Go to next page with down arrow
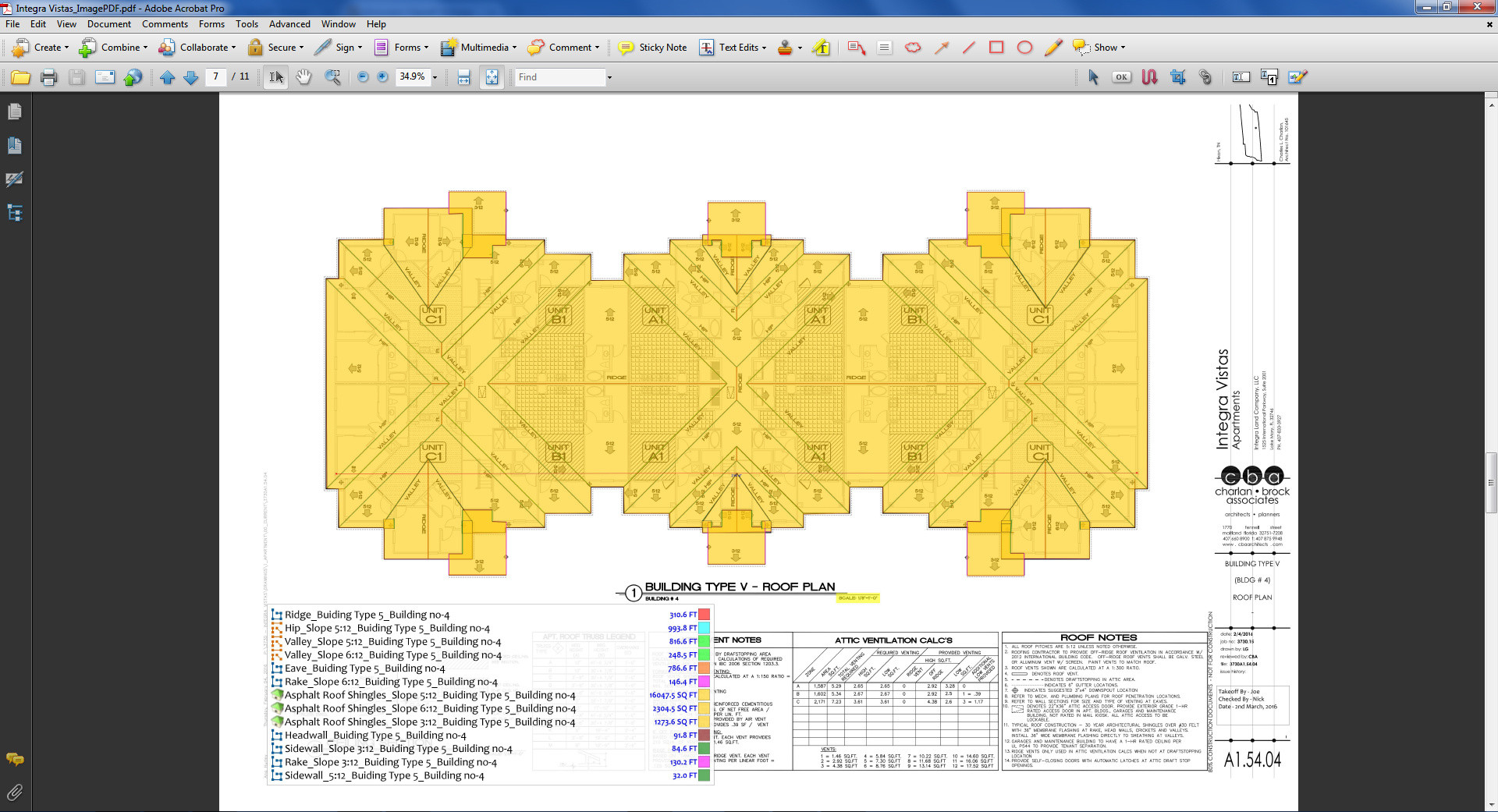The width and height of the screenshot is (1498, 812). coord(190,77)
